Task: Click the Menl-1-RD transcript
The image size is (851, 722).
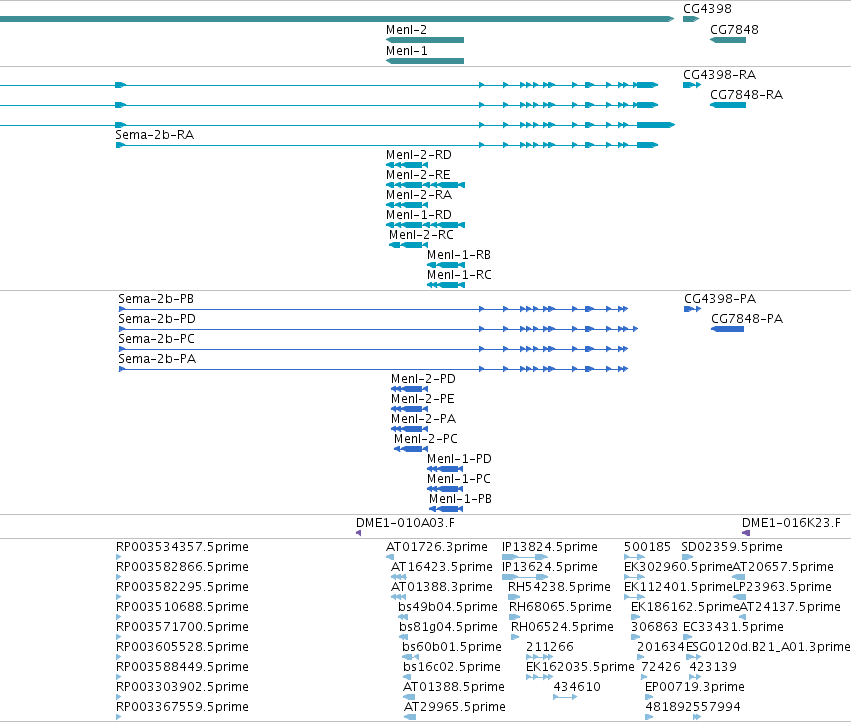Action: point(426,225)
